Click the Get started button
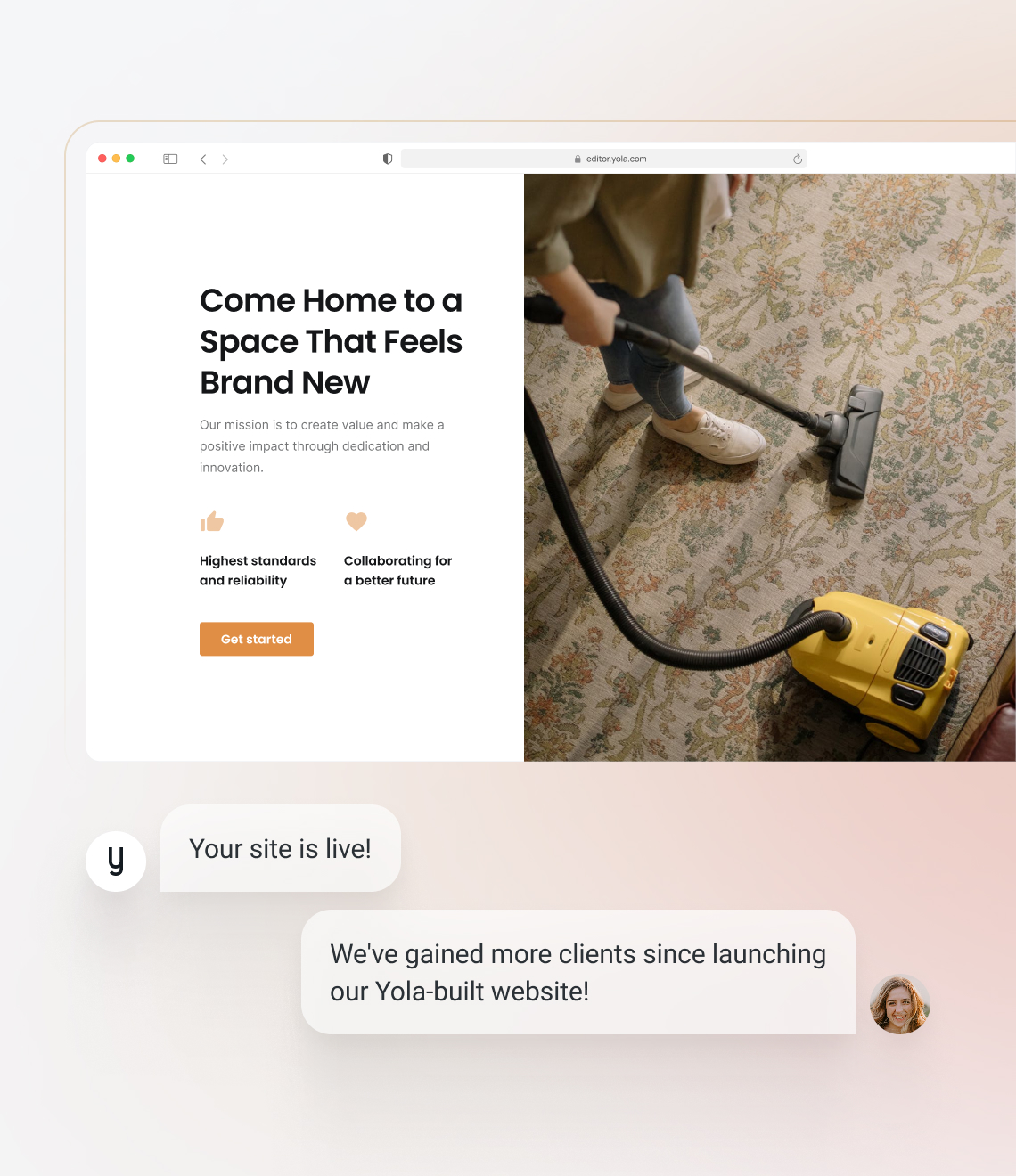The height and width of the screenshot is (1176, 1016). [256, 639]
